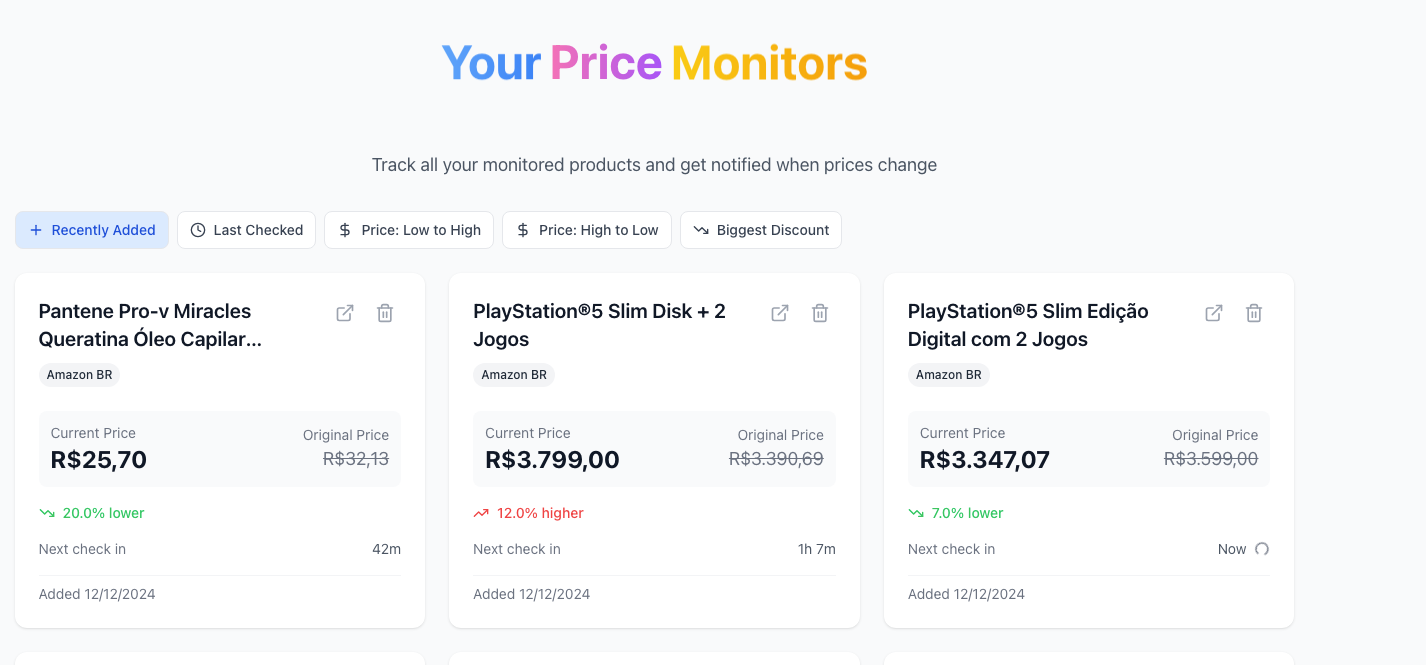Click the red upward trend icon beside 12.0% higher
The image size is (1426, 665).
click(481, 513)
